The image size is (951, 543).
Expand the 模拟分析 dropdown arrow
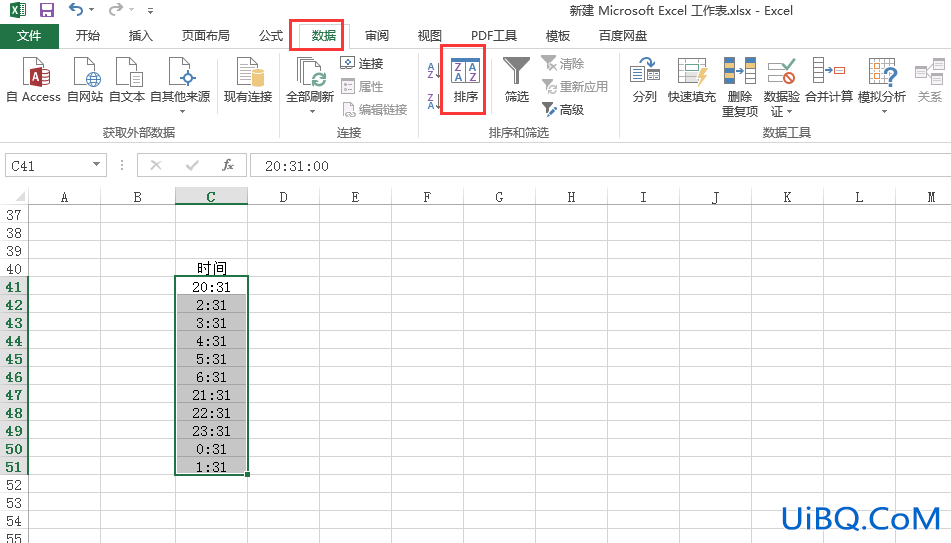click(x=884, y=112)
